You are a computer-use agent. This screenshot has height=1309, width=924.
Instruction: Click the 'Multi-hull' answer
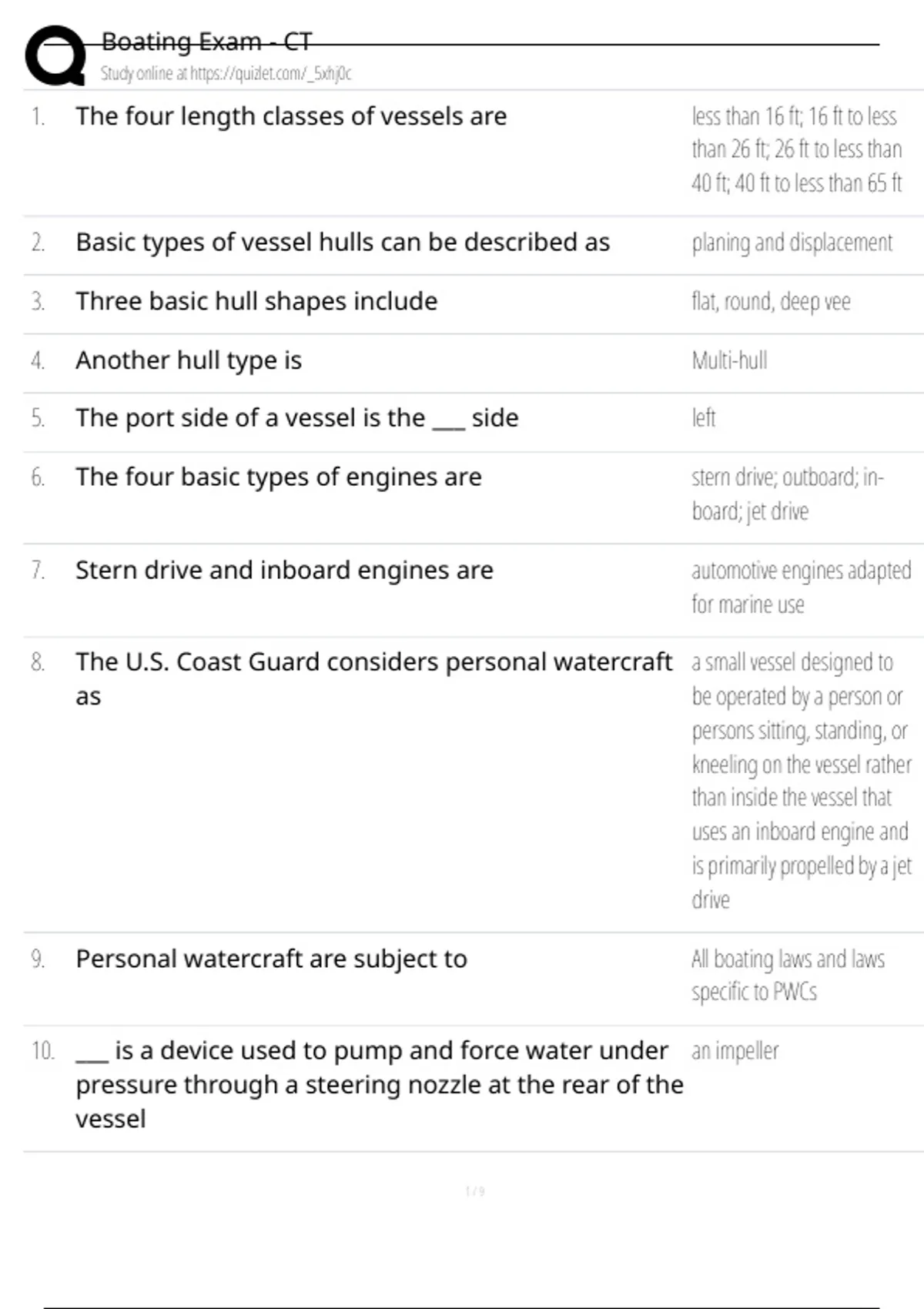729,360
